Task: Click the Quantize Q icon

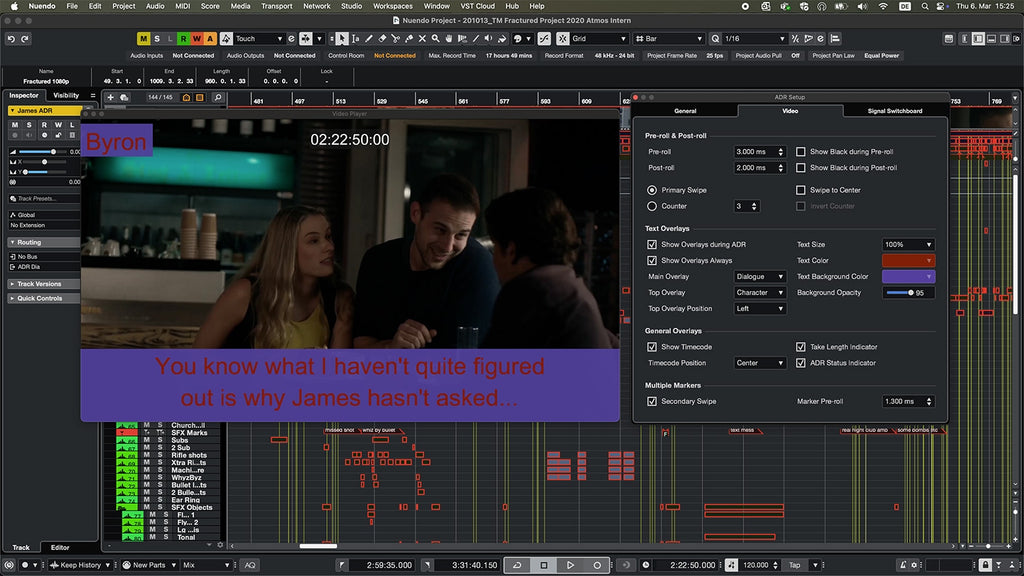Action: coord(715,39)
